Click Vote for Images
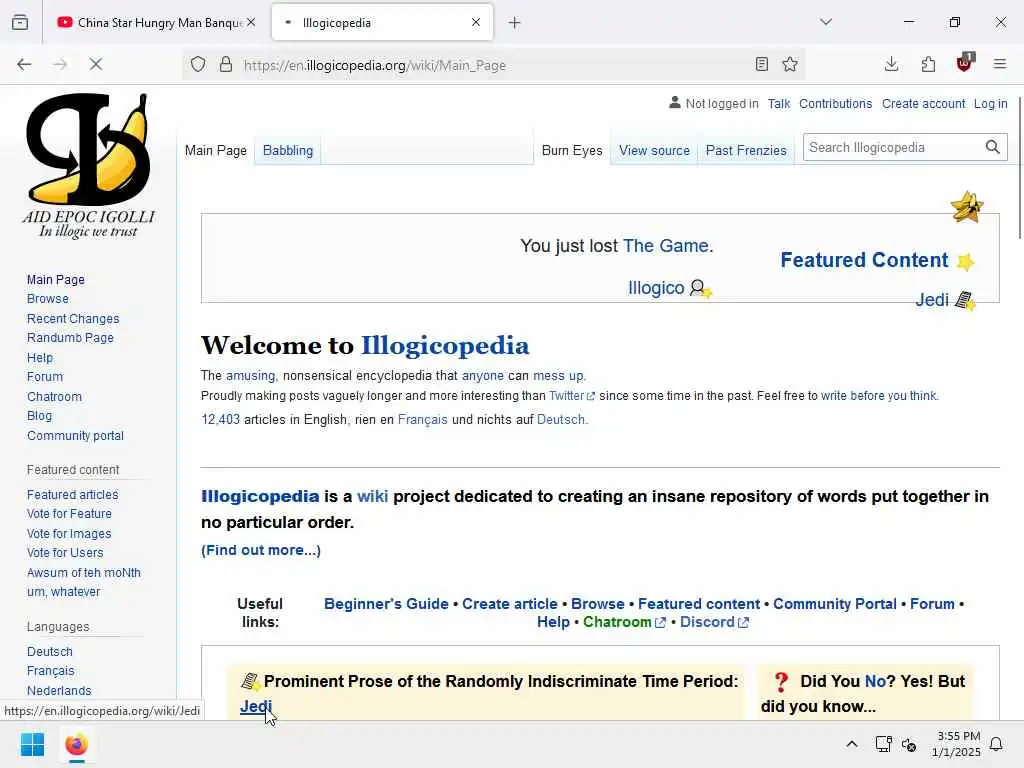Image resolution: width=1024 pixels, height=768 pixels. [x=69, y=534]
